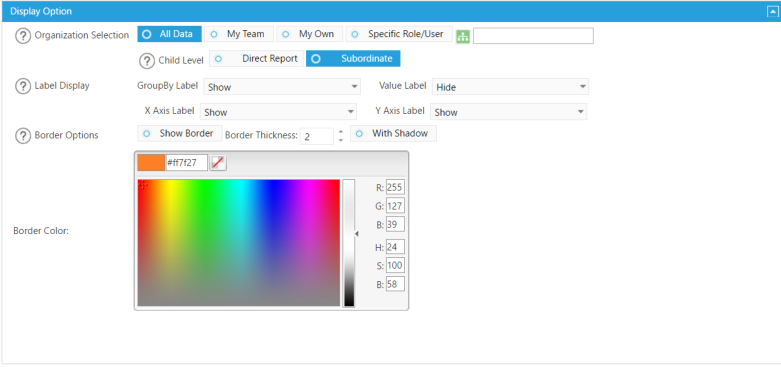
Task: Click the S saturation value field
Action: click(x=395, y=265)
